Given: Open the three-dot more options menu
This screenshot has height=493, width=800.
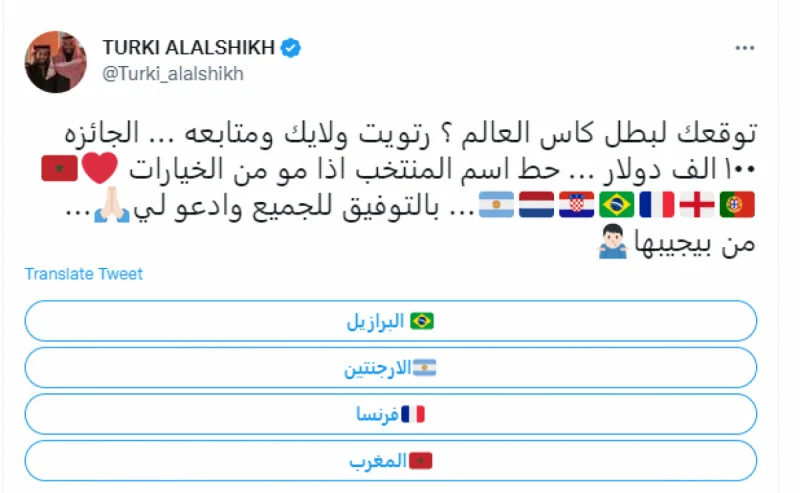Looking at the screenshot, I should tap(742, 49).
